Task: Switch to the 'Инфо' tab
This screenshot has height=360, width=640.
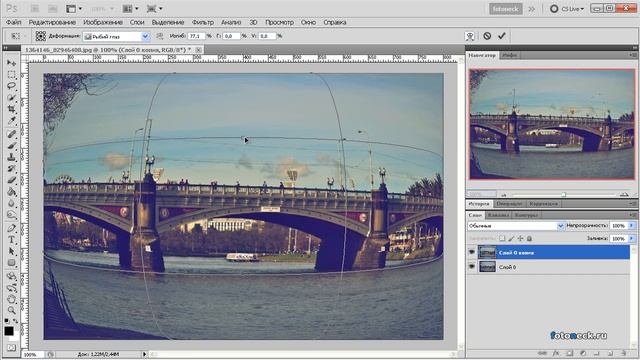Action: 509,55
